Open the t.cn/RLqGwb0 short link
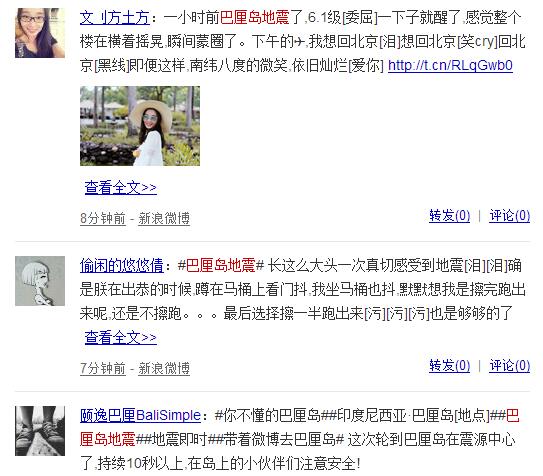Screen dimensions: 543x476 (450, 65)
